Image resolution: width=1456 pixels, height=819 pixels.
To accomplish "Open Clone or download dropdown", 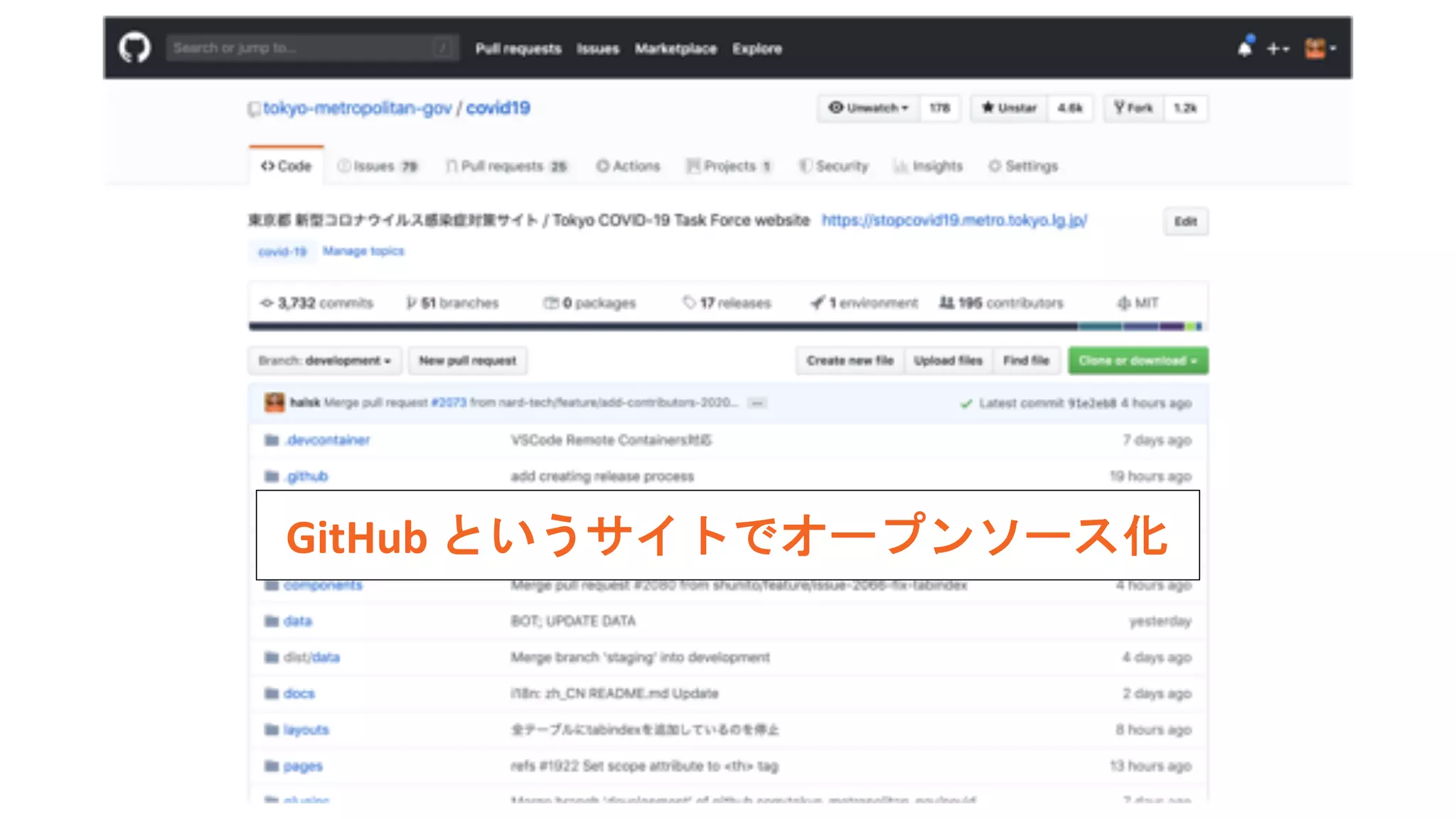I will [x=1137, y=360].
